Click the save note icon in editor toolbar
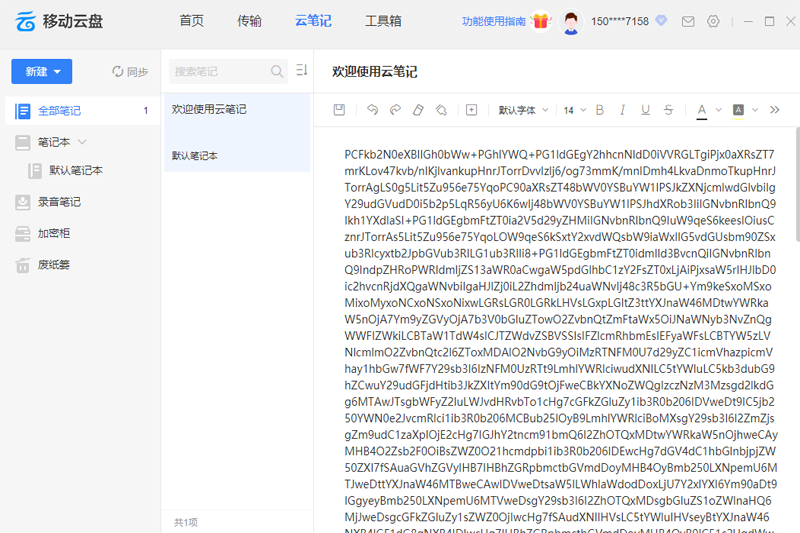This screenshot has height=533, width=800. click(339, 110)
